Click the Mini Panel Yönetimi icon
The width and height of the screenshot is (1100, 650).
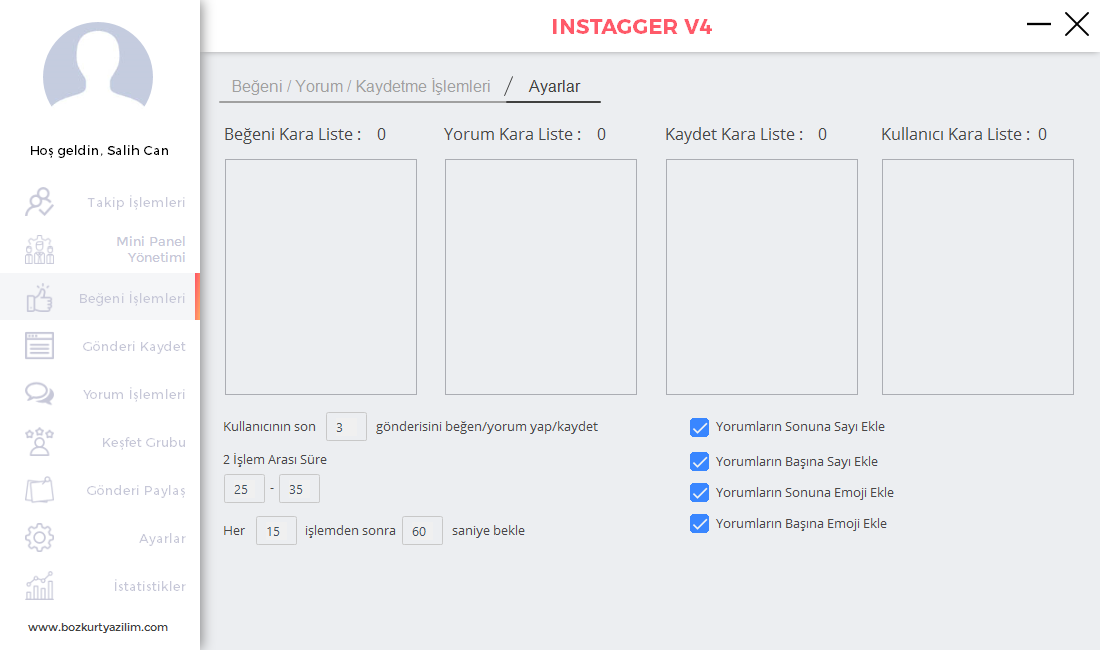pyautogui.click(x=39, y=250)
